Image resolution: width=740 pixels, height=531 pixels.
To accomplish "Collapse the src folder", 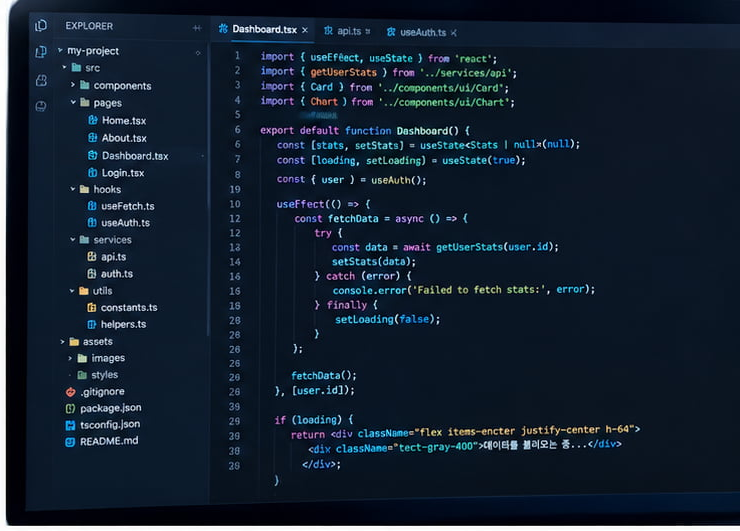I will pyautogui.click(x=65, y=67).
